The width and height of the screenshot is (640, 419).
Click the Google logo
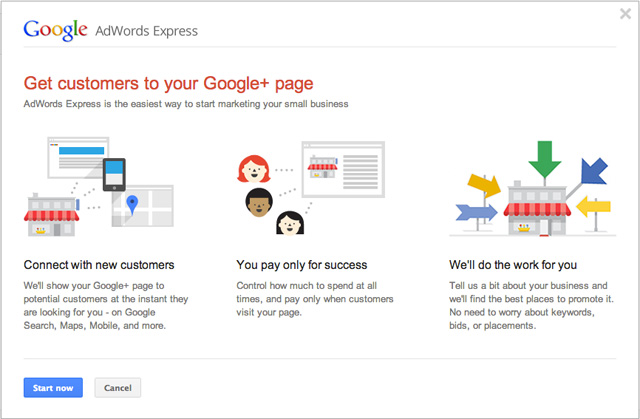55,30
